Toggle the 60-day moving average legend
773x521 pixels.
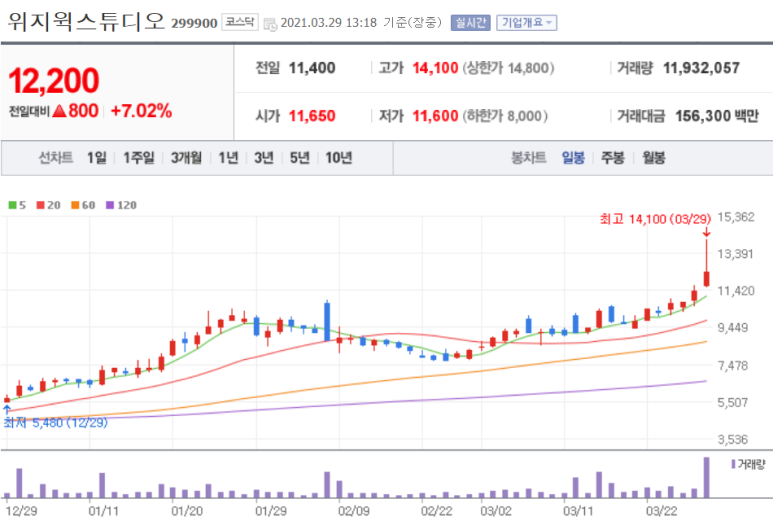(x=82, y=205)
